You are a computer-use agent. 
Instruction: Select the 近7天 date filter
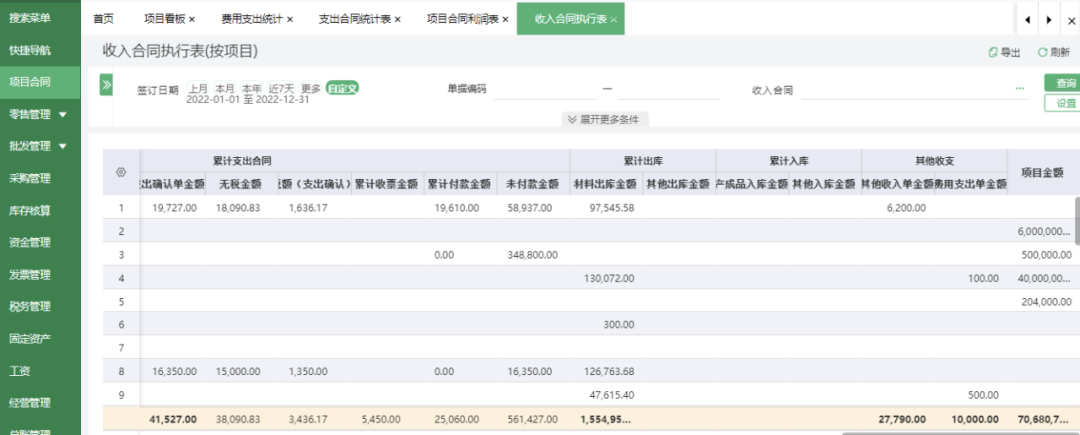[282, 88]
